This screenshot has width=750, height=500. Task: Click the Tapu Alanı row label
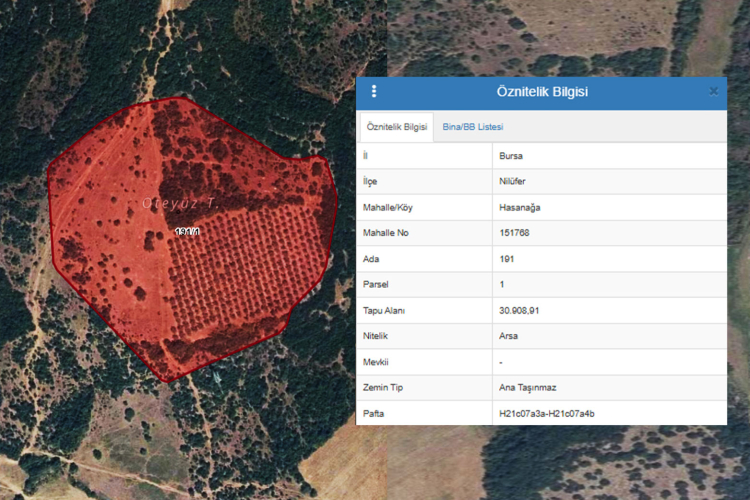(x=384, y=311)
